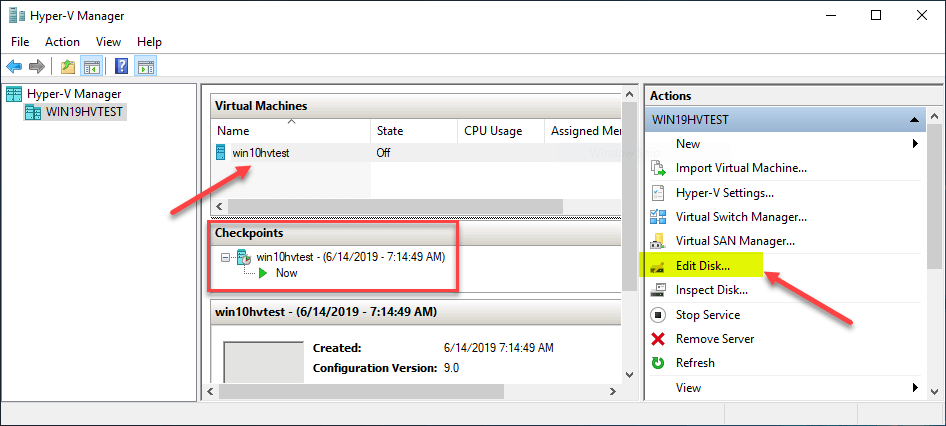946x426 pixels.
Task: Click the center pane scroll up arrow
Action: (x=629, y=95)
